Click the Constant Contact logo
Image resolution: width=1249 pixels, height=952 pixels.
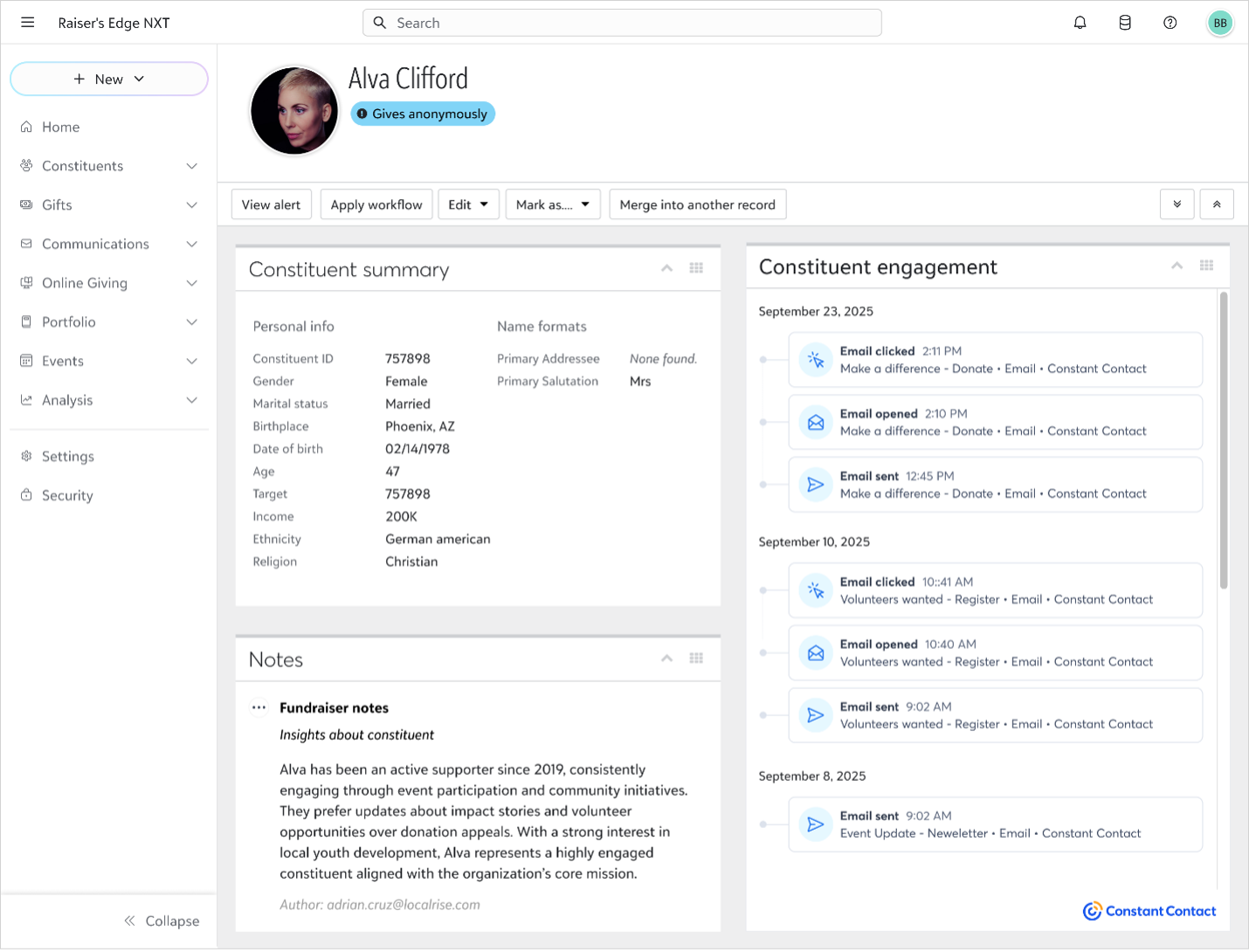tap(1149, 911)
